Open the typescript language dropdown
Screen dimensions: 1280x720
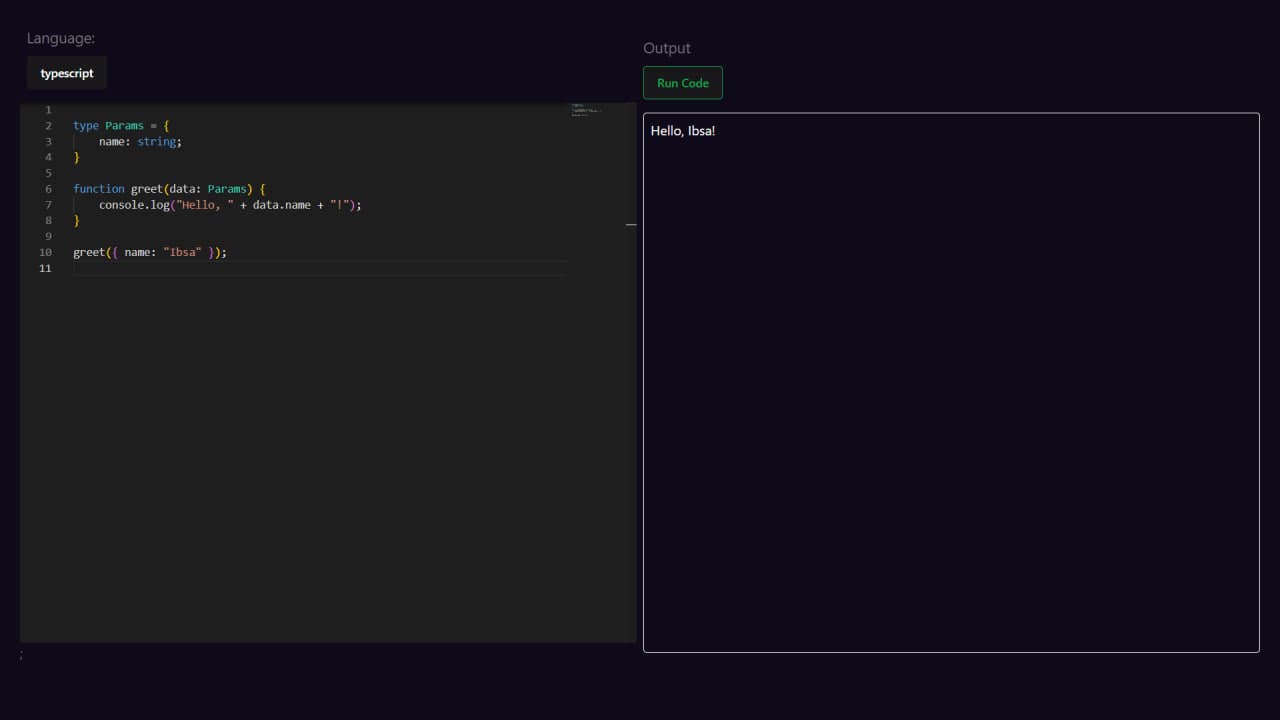(67, 73)
